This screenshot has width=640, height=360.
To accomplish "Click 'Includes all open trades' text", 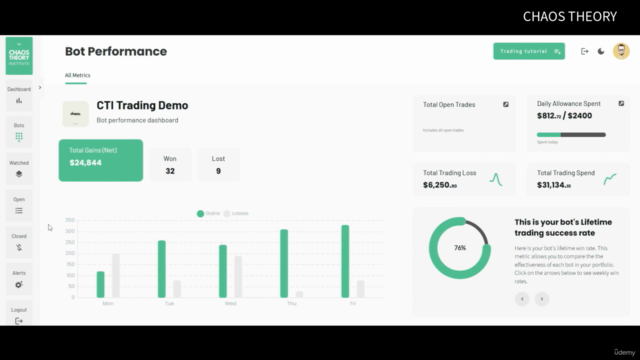I will 443,130.
